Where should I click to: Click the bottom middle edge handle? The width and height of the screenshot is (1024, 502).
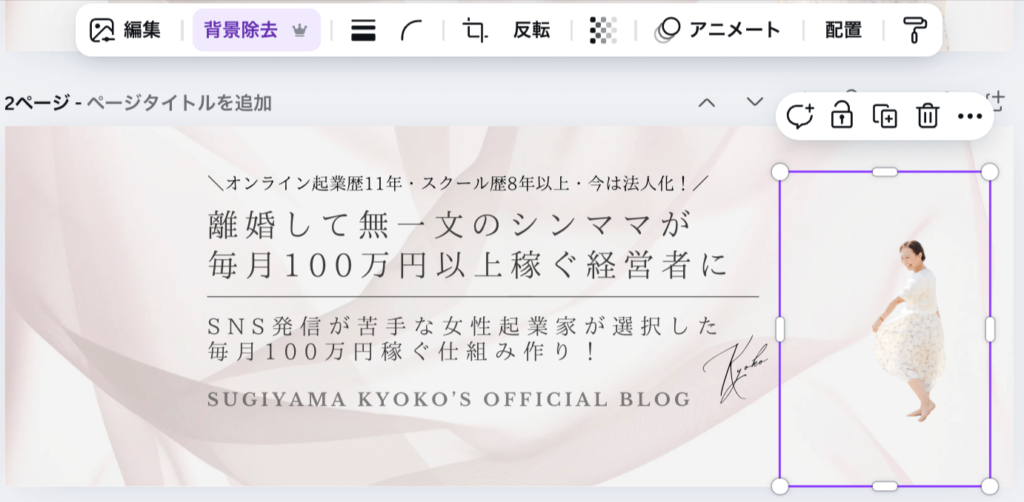click(x=885, y=486)
